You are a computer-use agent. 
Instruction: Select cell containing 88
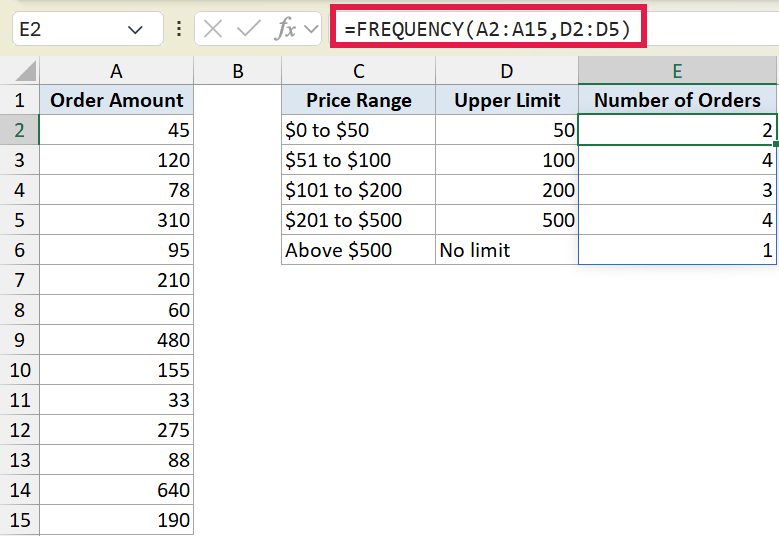[116, 459]
